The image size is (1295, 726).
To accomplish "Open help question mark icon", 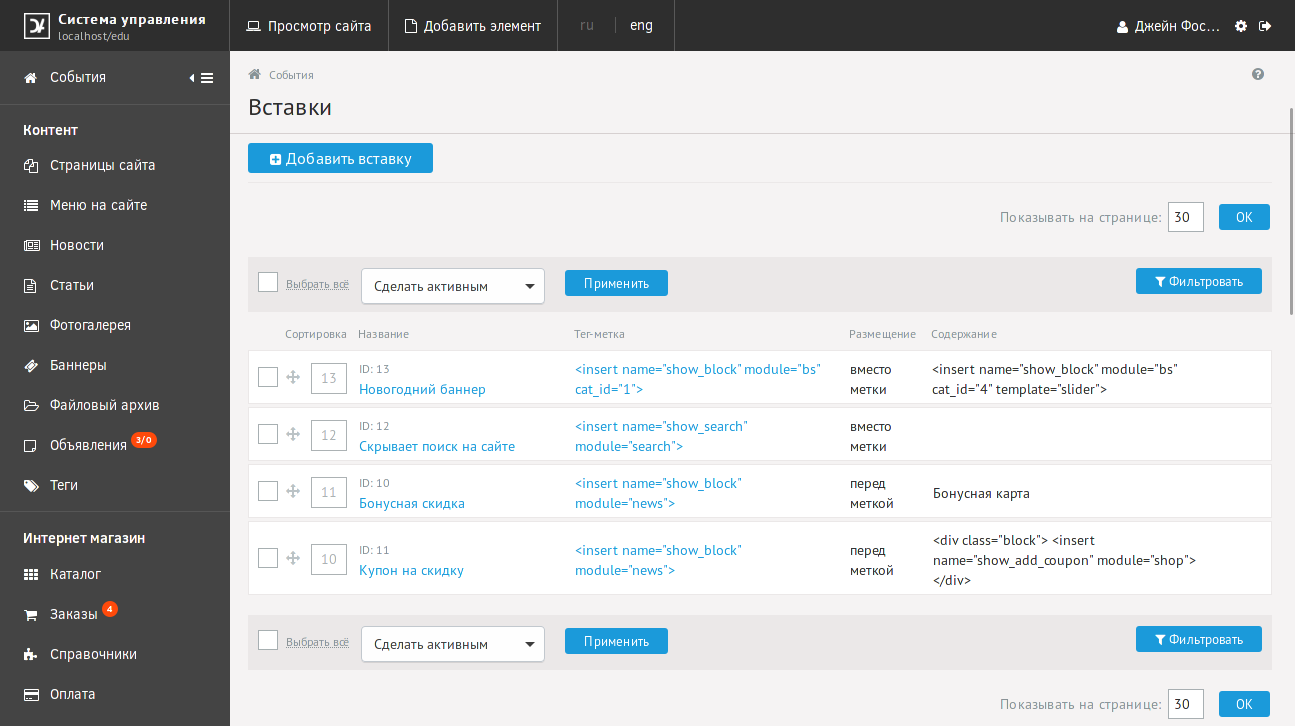I will [x=1258, y=74].
